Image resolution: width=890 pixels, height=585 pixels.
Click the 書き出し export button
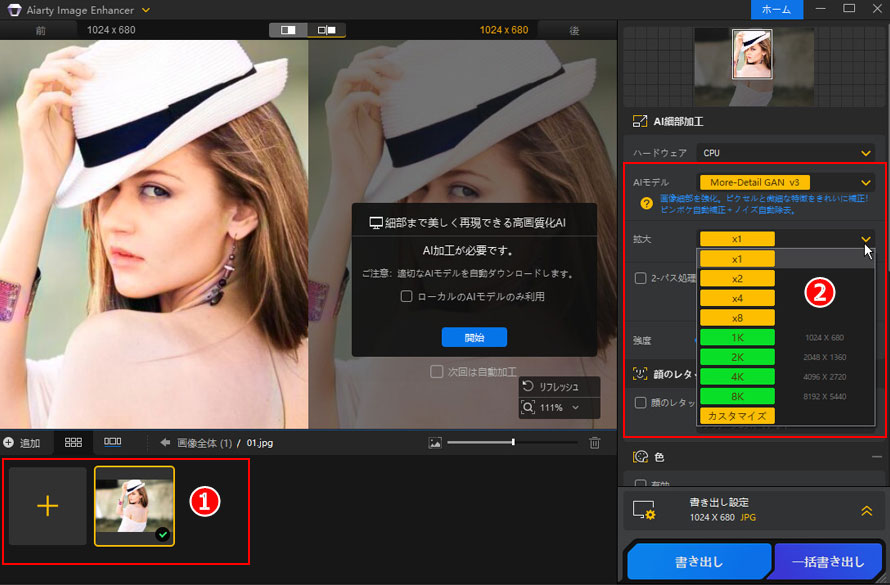click(x=699, y=563)
